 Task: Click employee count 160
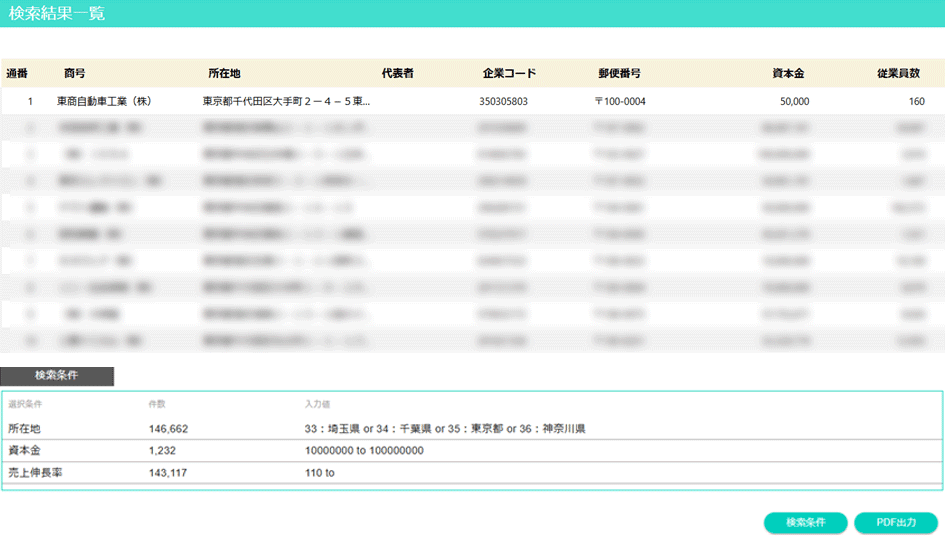click(917, 101)
